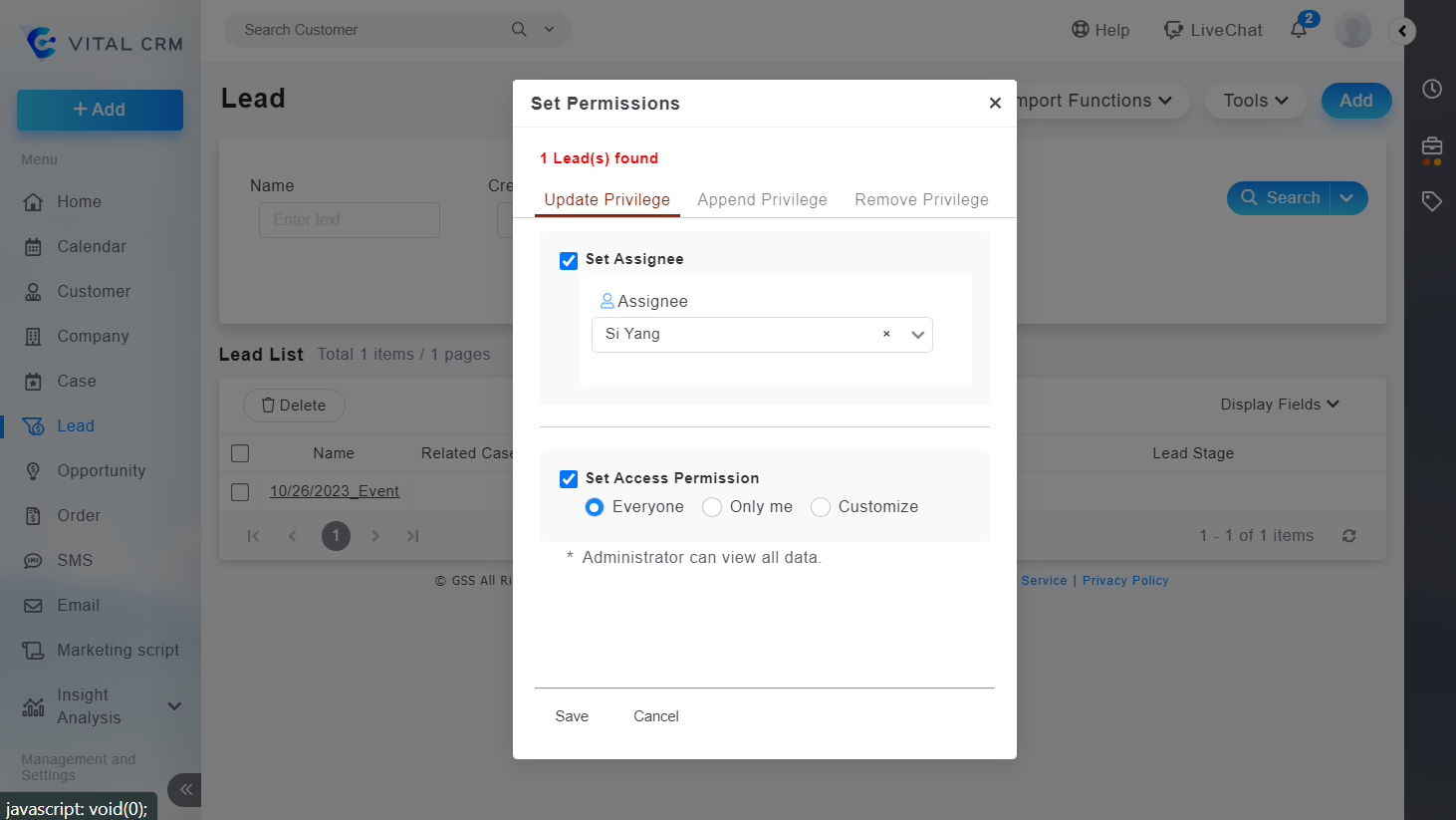
Task: Click the user profile avatar
Action: (1352, 30)
